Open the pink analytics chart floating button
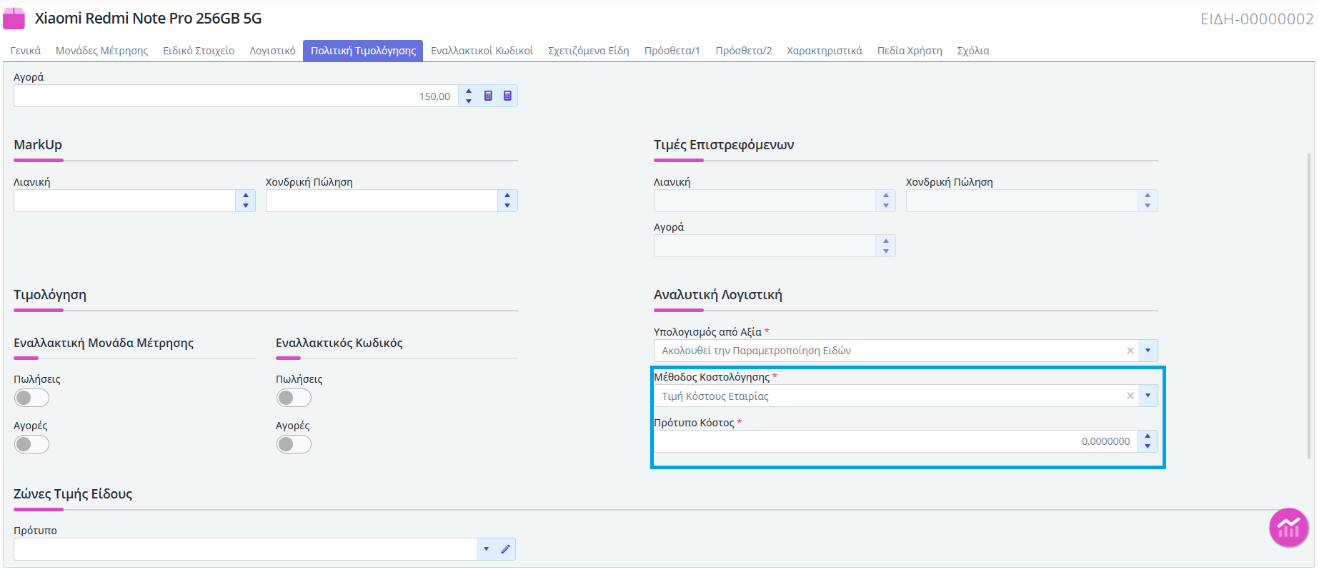This screenshot has height=572, width=1319. tap(1289, 527)
